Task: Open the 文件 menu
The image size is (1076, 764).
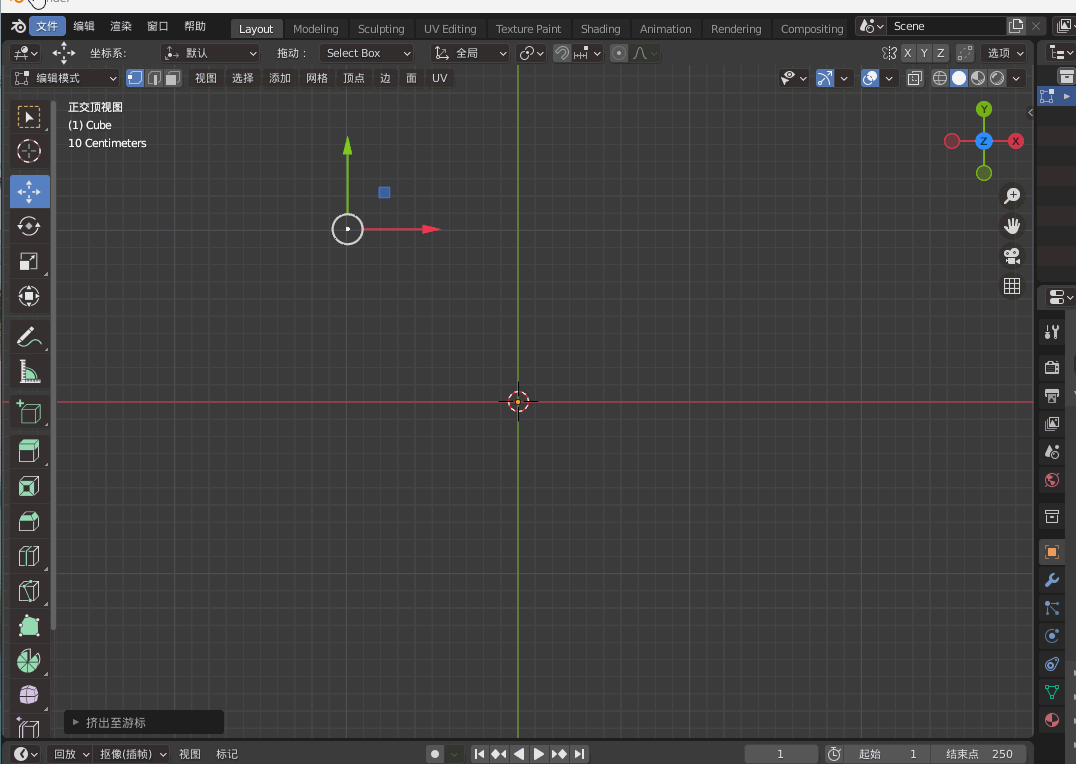Action: (47, 26)
